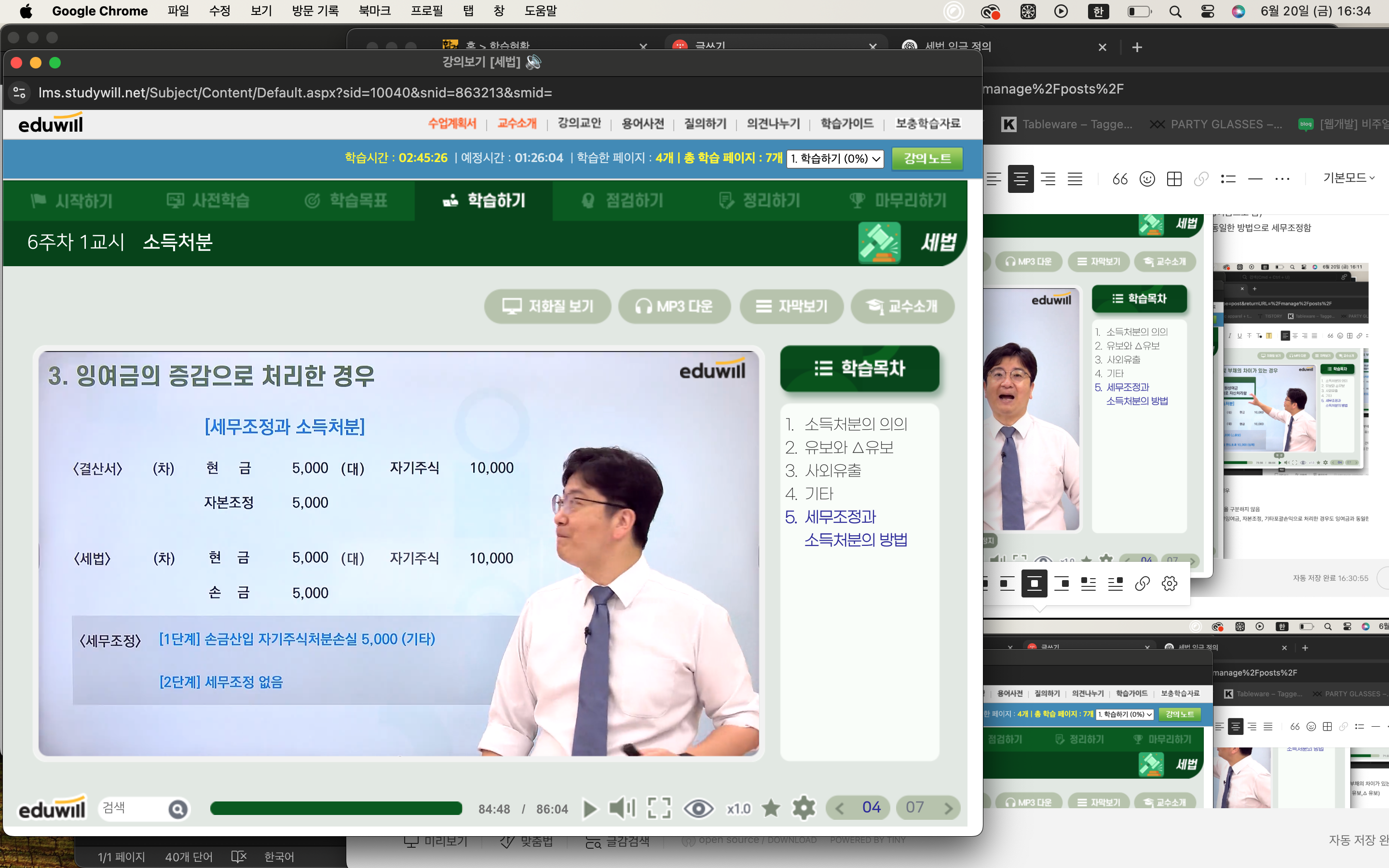Open player settings gear icon
The height and width of the screenshot is (868, 1389).
click(x=803, y=808)
